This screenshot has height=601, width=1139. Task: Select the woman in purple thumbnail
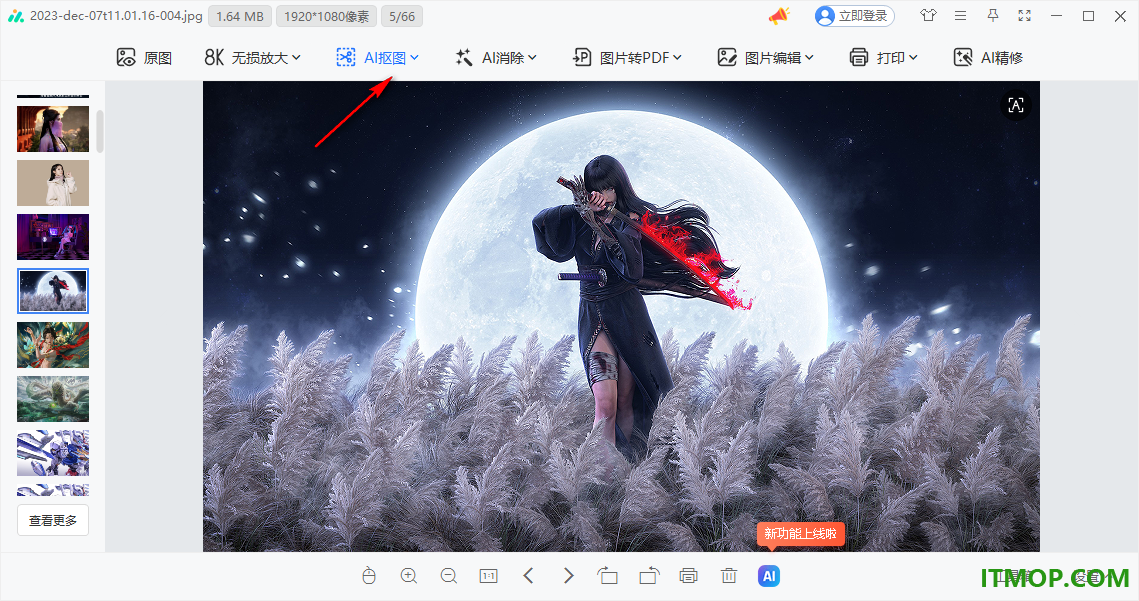53,129
